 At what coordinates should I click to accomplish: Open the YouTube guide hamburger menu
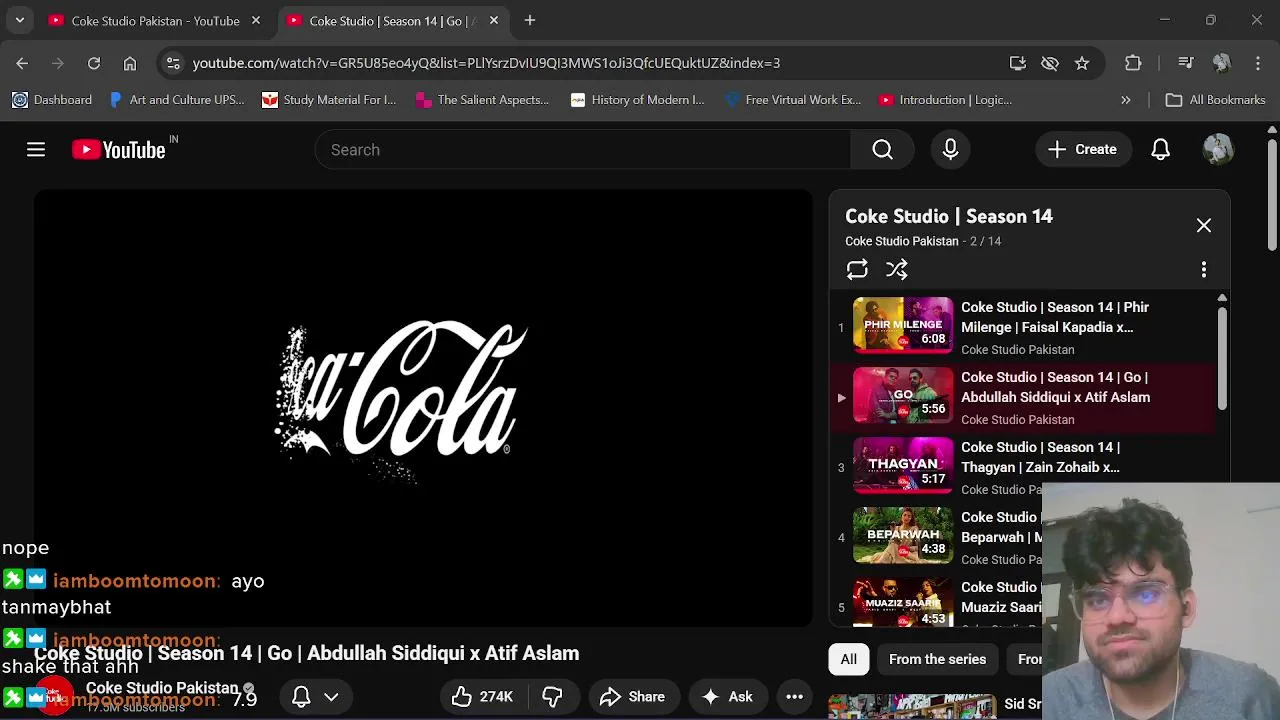click(x=36, y=150)
